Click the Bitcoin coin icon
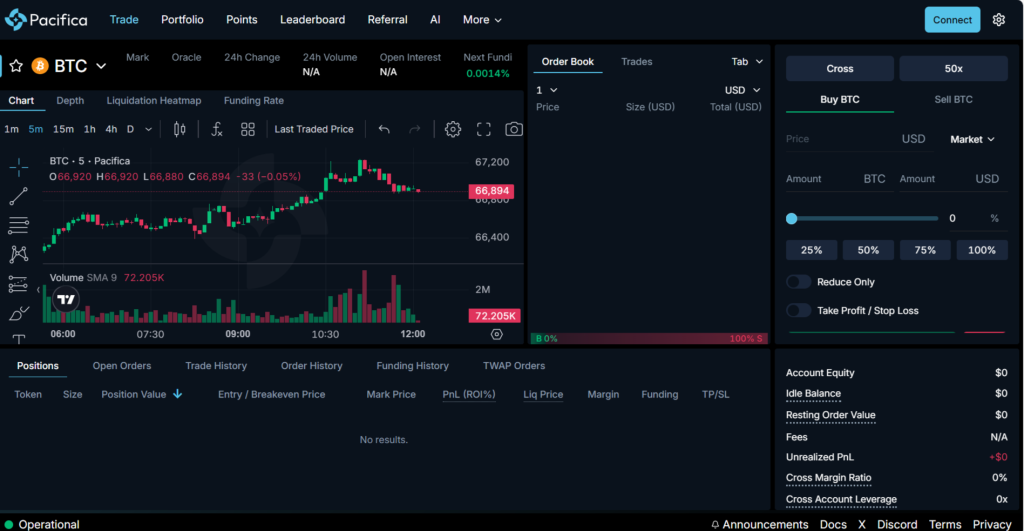 pos(40,66)
